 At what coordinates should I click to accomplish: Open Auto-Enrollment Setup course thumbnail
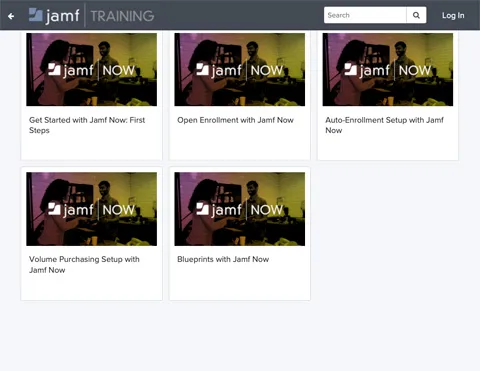pyautogui.click(x=388, y=69)
